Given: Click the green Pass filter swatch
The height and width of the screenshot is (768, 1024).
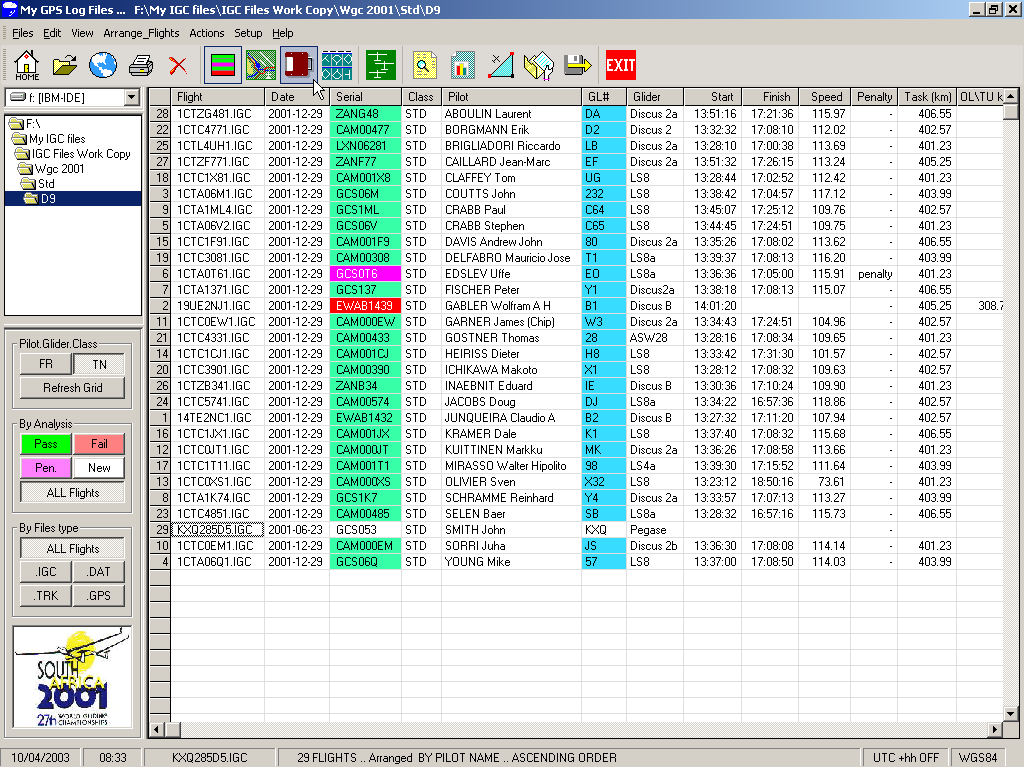Looking at the screenshot, I should click(46, 444).
